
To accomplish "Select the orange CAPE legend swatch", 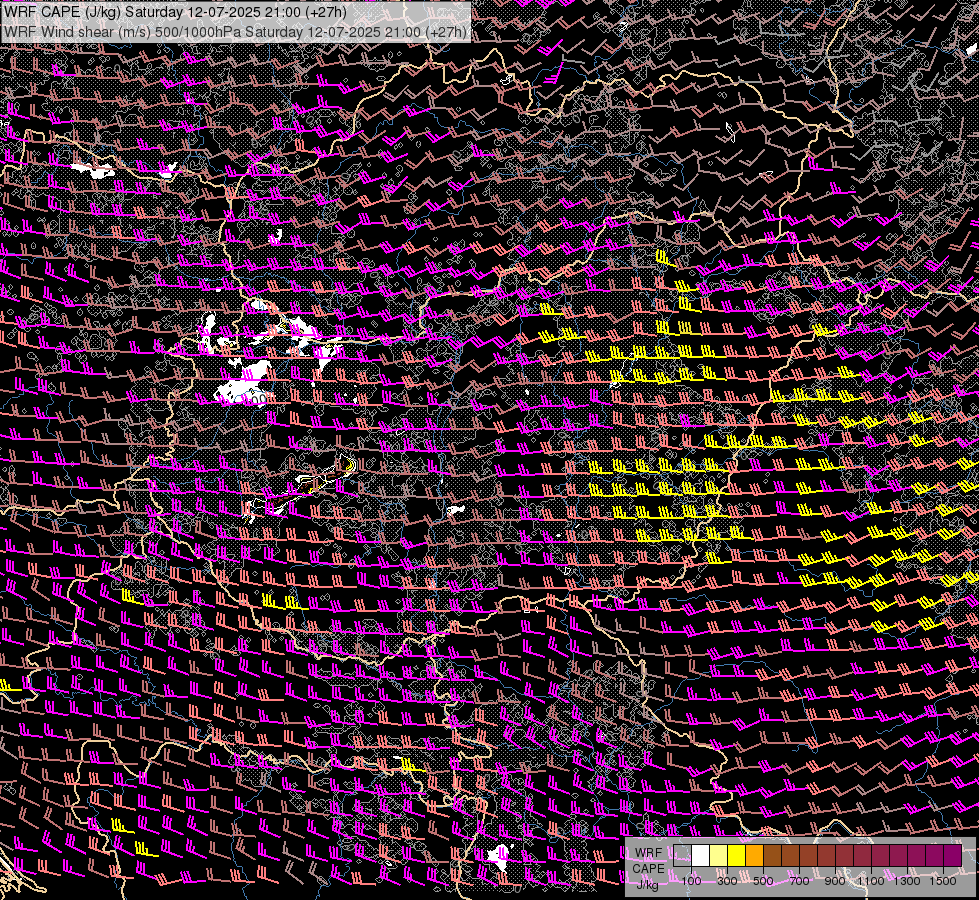I will pos(755,855).
